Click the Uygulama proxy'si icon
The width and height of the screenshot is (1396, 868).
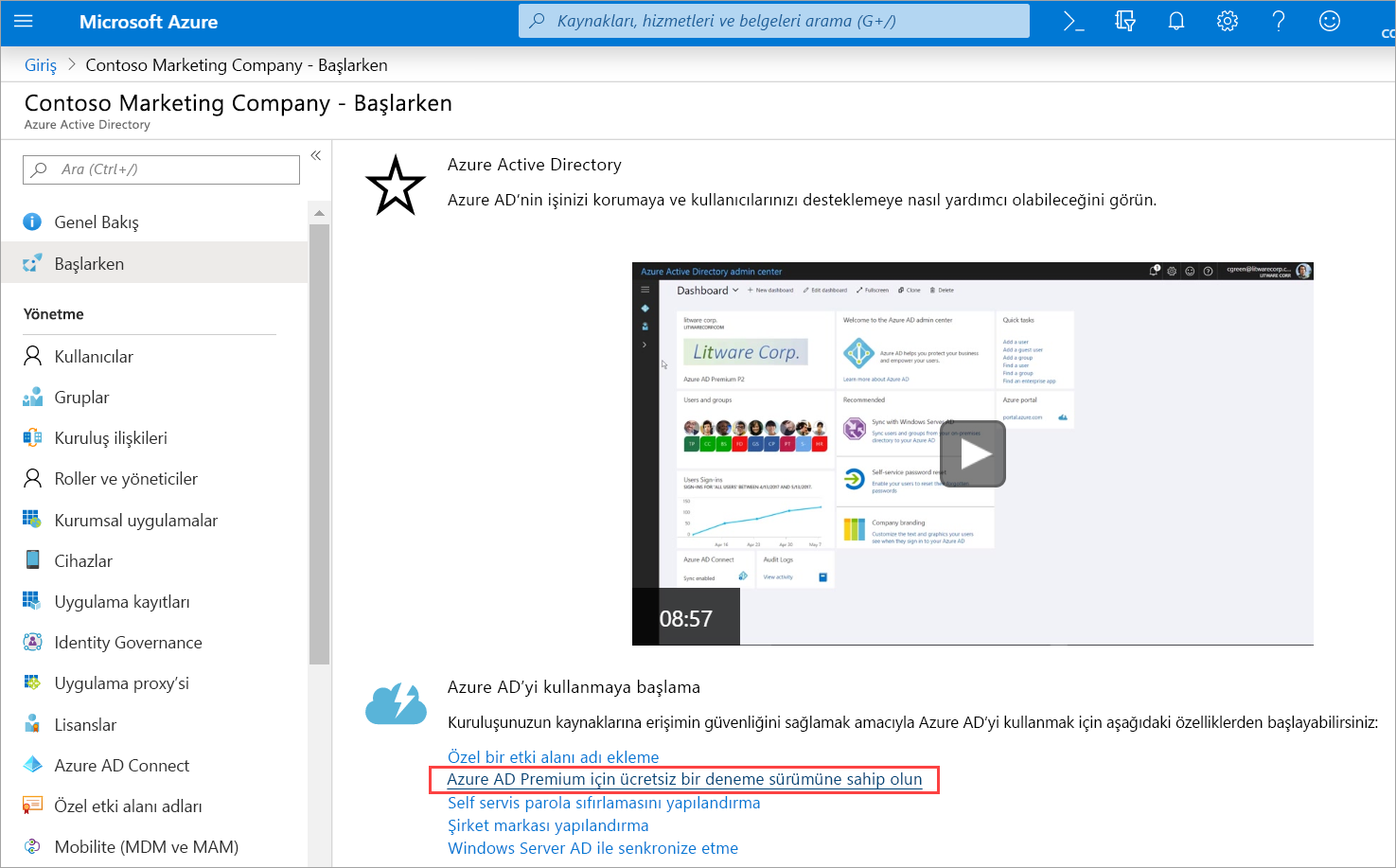coord(32,682)
